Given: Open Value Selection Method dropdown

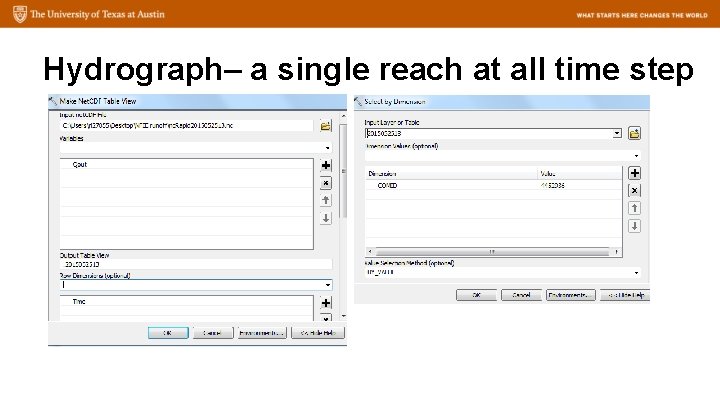Looking at the screenshot, I should (x=636, y=273).
